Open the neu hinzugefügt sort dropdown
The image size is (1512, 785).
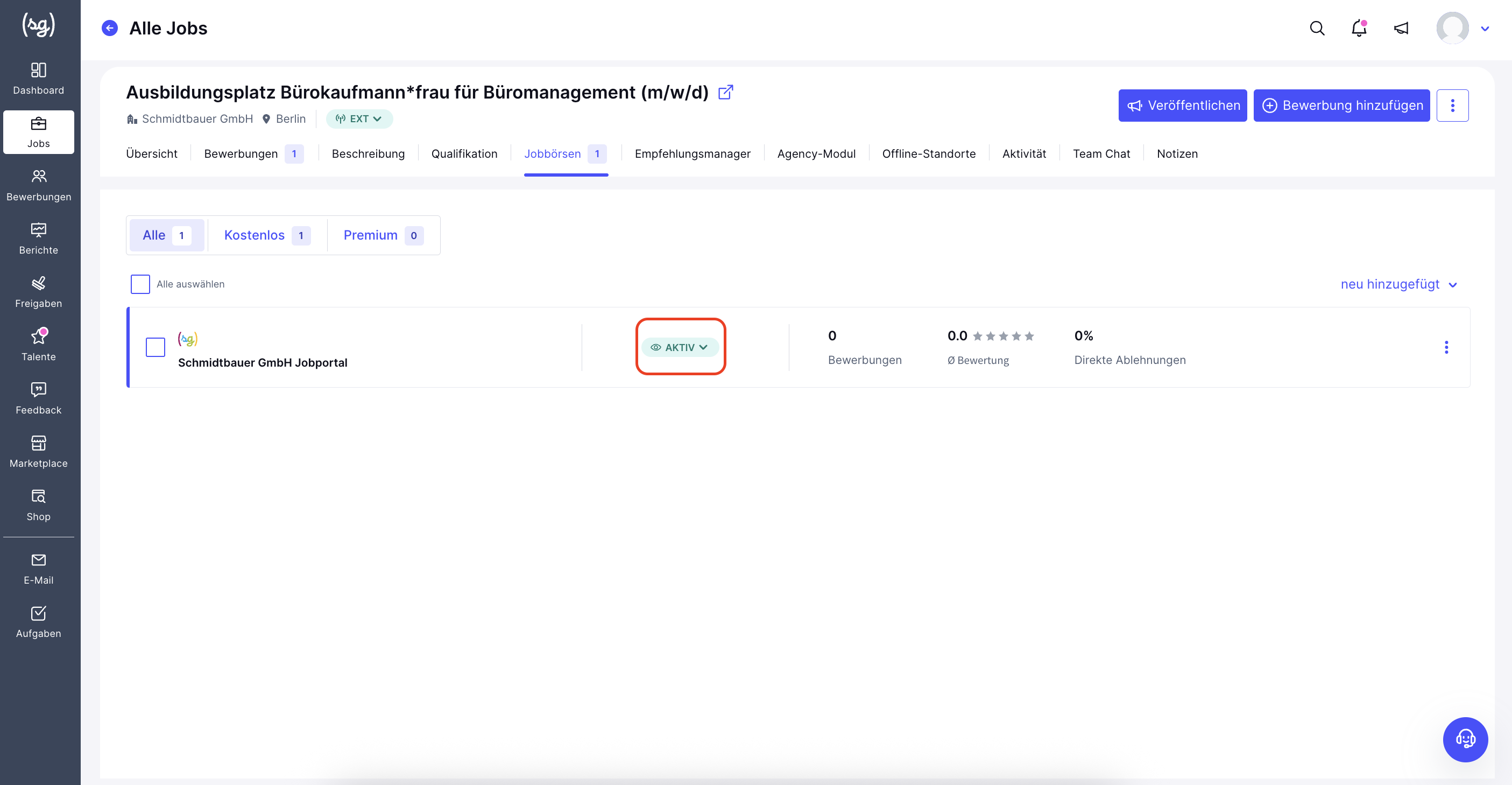tap(1398, 284)
